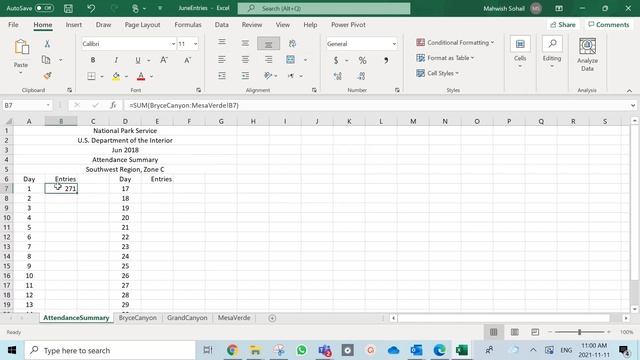
Task: Decrease indent icon
Action: coord(222,76)
